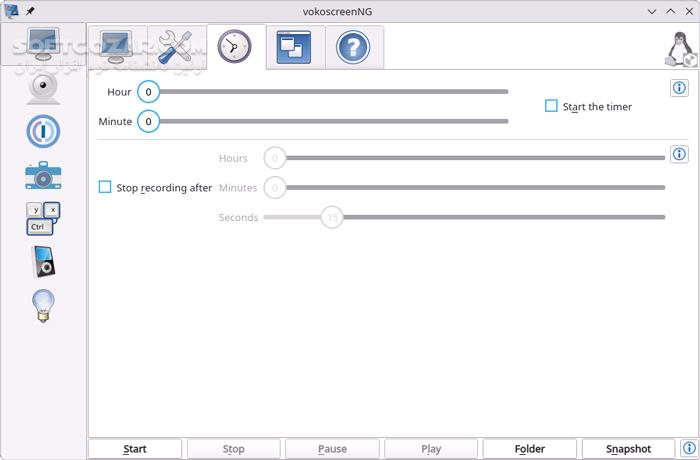Screen dimensions: 700x460
Task: Click the Hour label text
Action: pos(119,92)
